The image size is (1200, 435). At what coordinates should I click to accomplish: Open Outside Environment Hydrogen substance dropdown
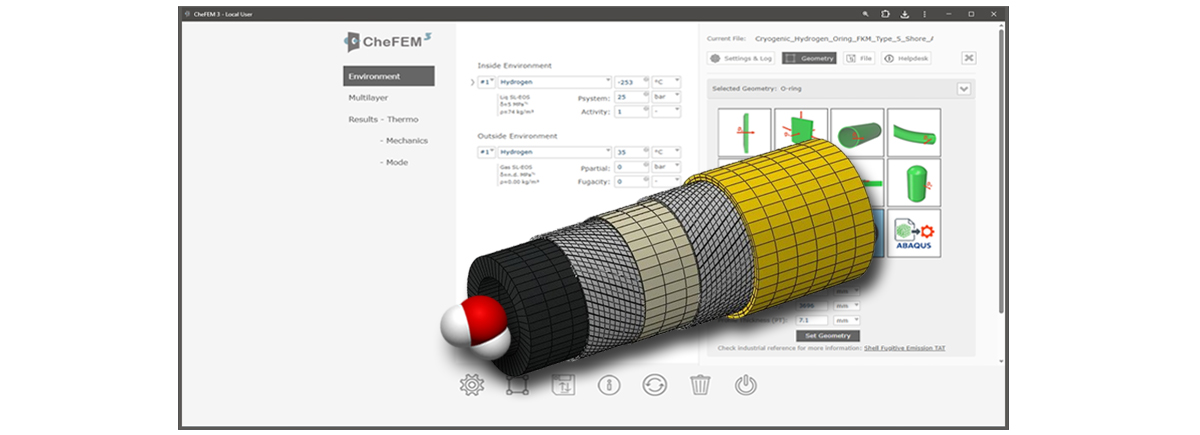pyautogui.click(x=554, y=152)
